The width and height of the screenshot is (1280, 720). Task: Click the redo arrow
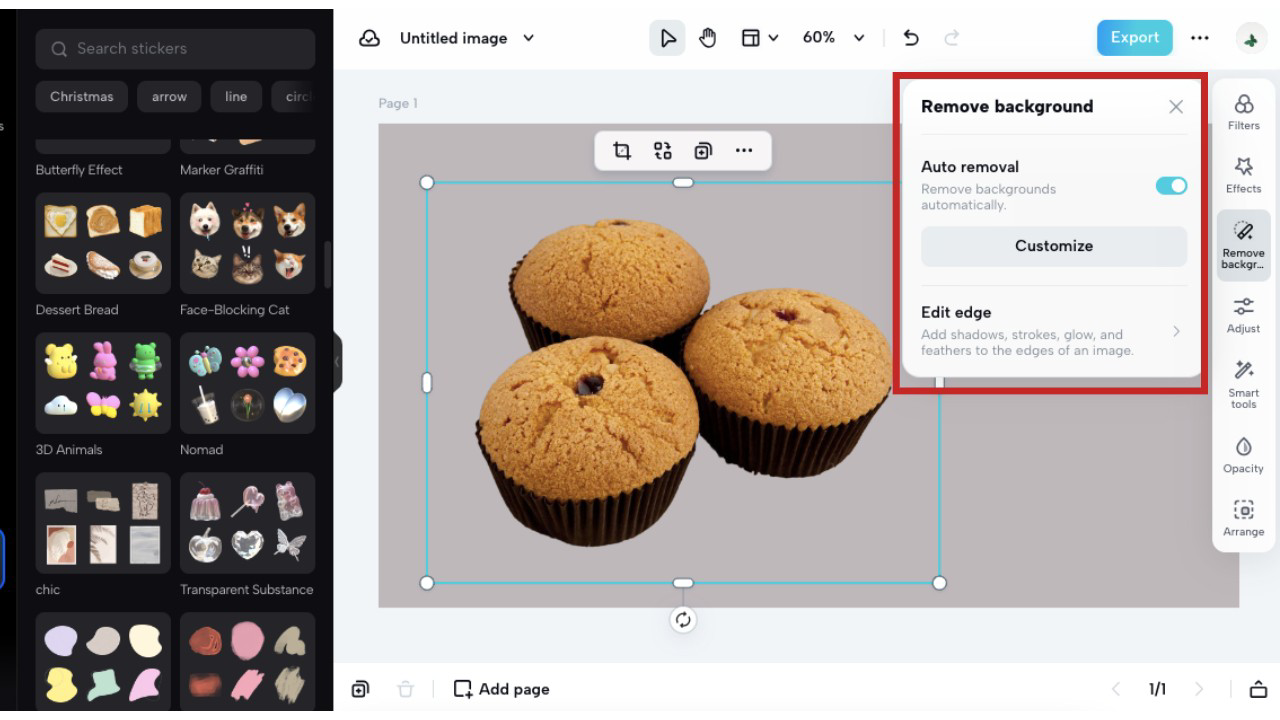tap(952, 38)
